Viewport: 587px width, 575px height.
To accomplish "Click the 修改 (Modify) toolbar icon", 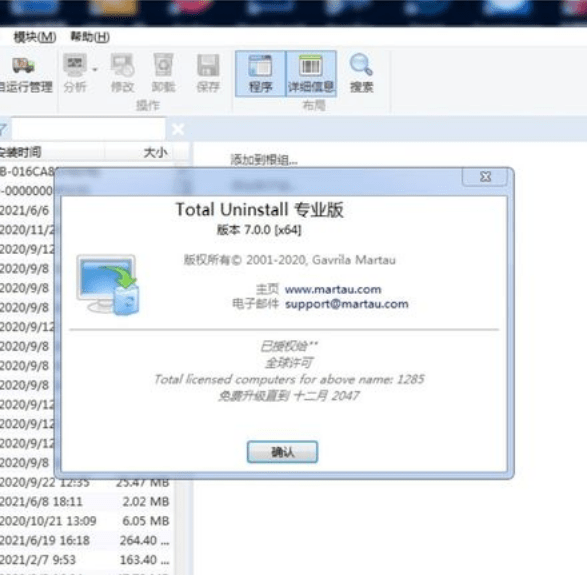I will (x=122, y=73).
